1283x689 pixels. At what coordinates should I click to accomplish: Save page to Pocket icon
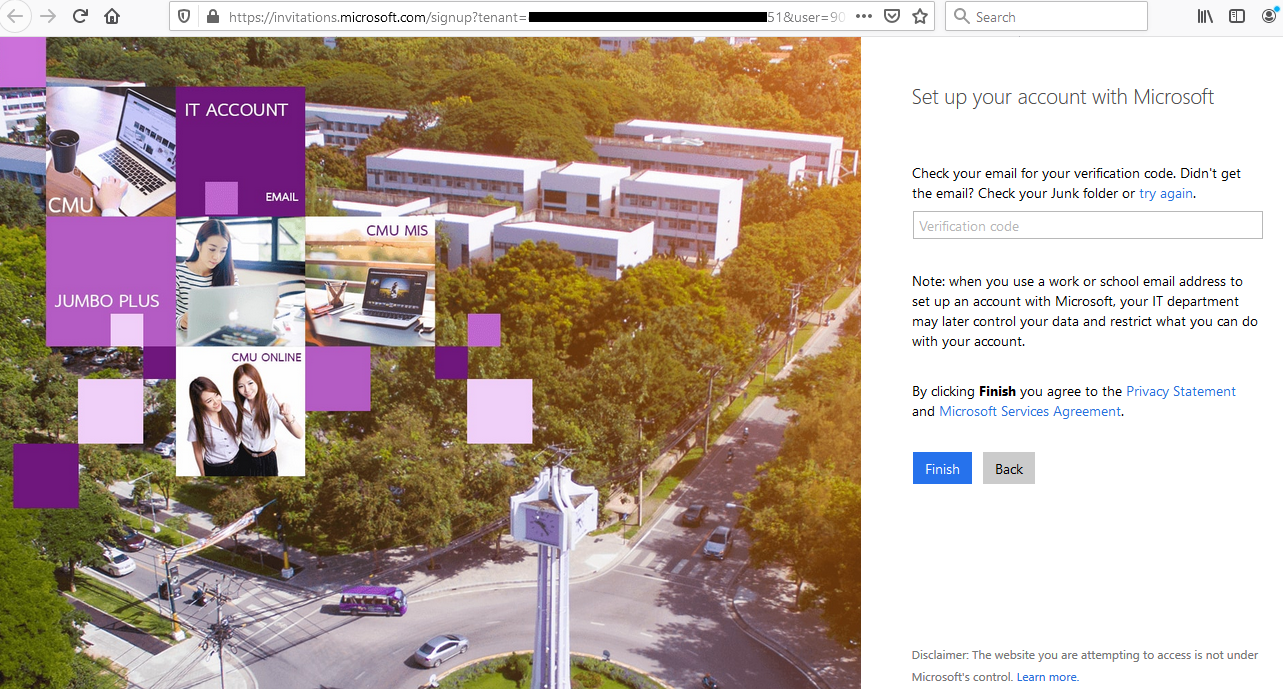[892, 16]
